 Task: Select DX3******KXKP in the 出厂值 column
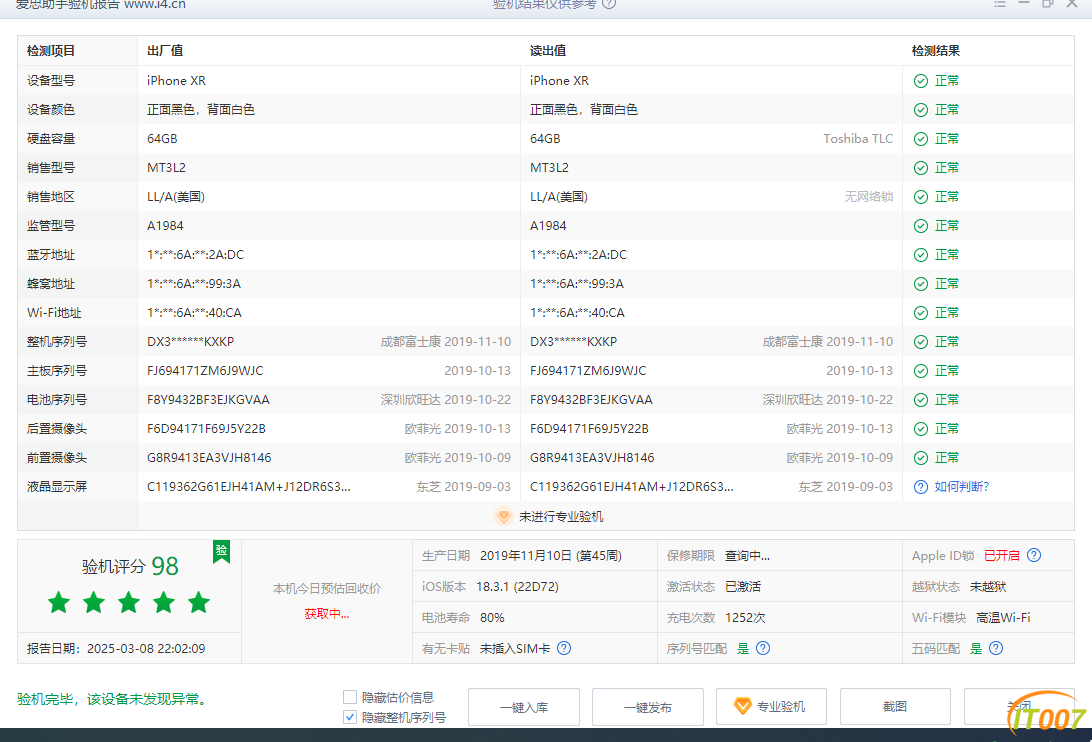pos(191,342)
